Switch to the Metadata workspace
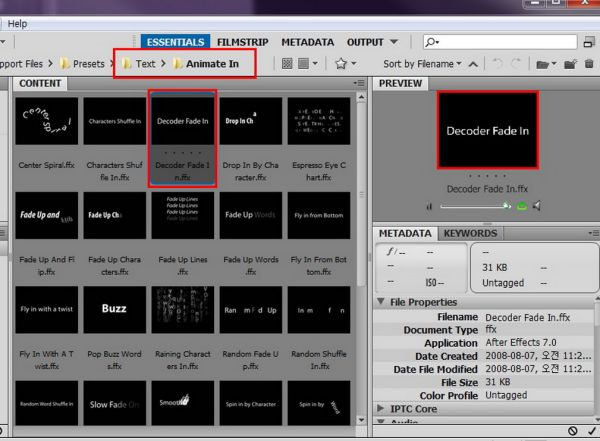The width and height of the screenshot is (600, 441). pos(308,42)
